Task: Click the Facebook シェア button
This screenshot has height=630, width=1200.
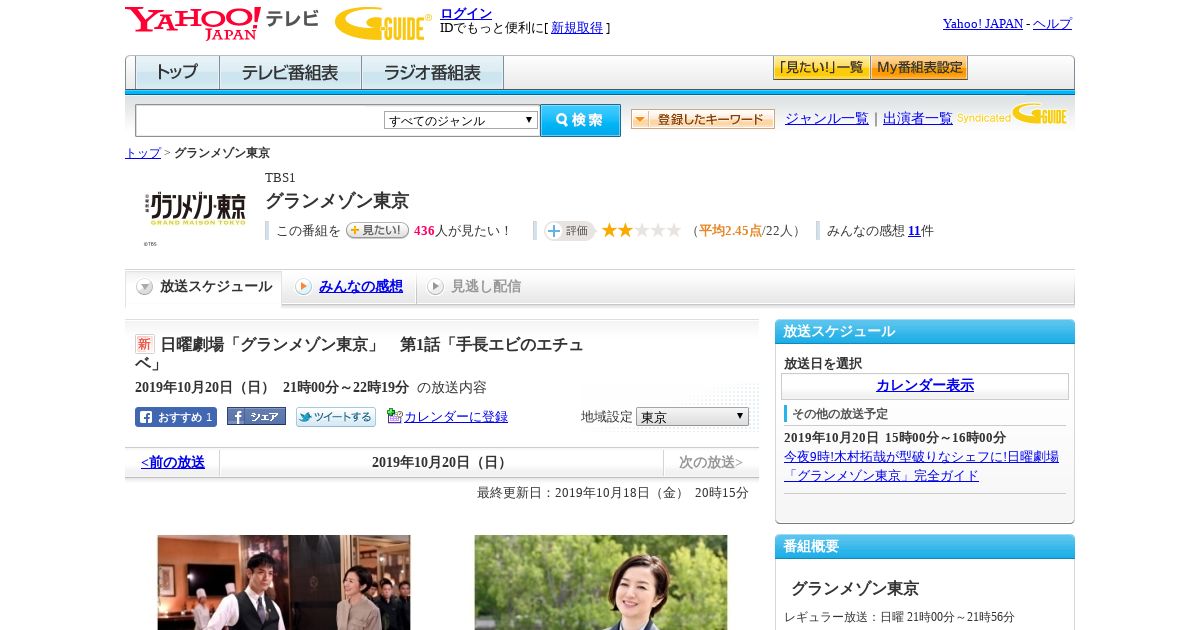Action: click(x=256, y=417)
